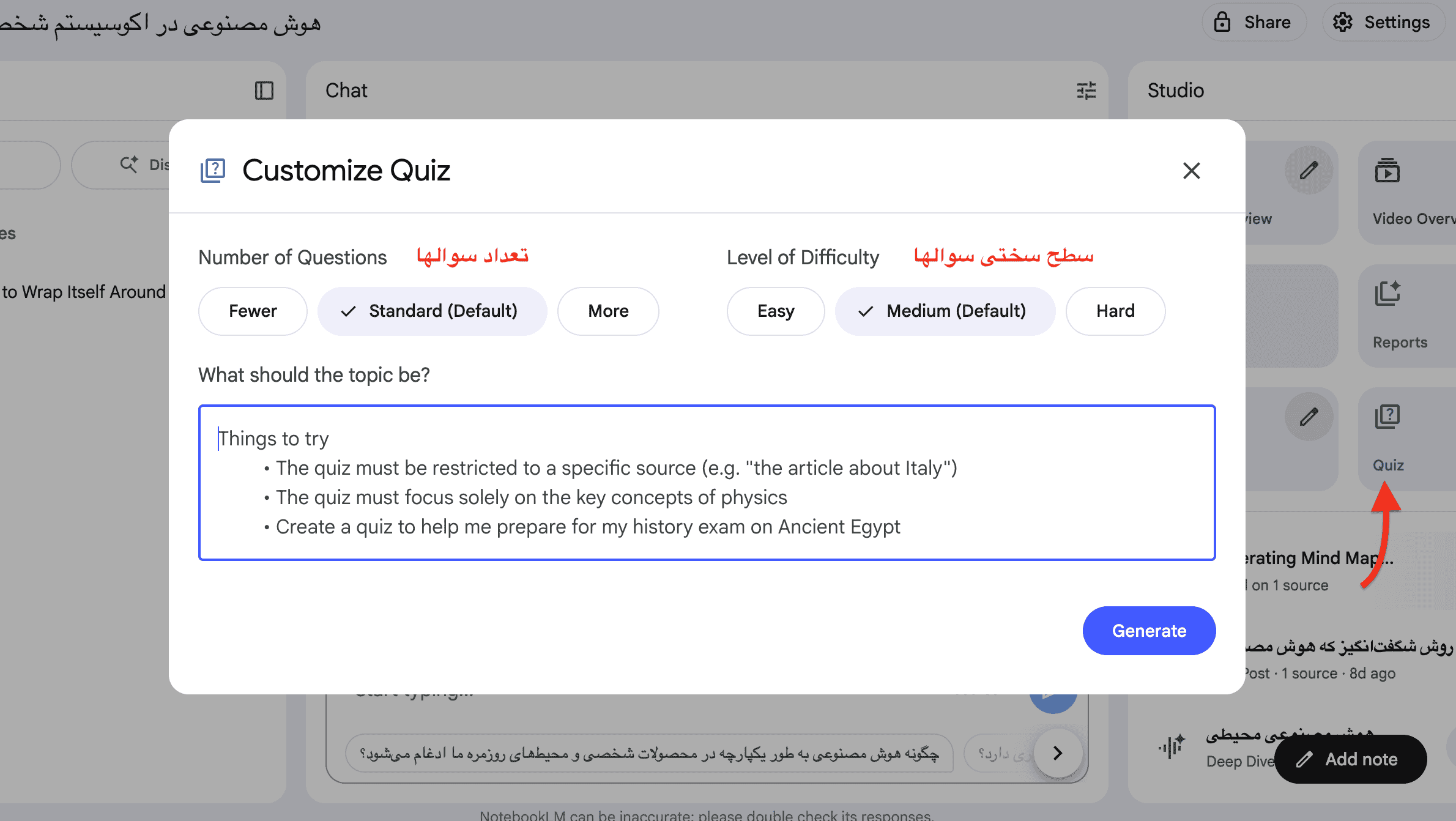Choose Medium (Default) difficulty
Viewport: 1456px width, 821px height.
945,311
